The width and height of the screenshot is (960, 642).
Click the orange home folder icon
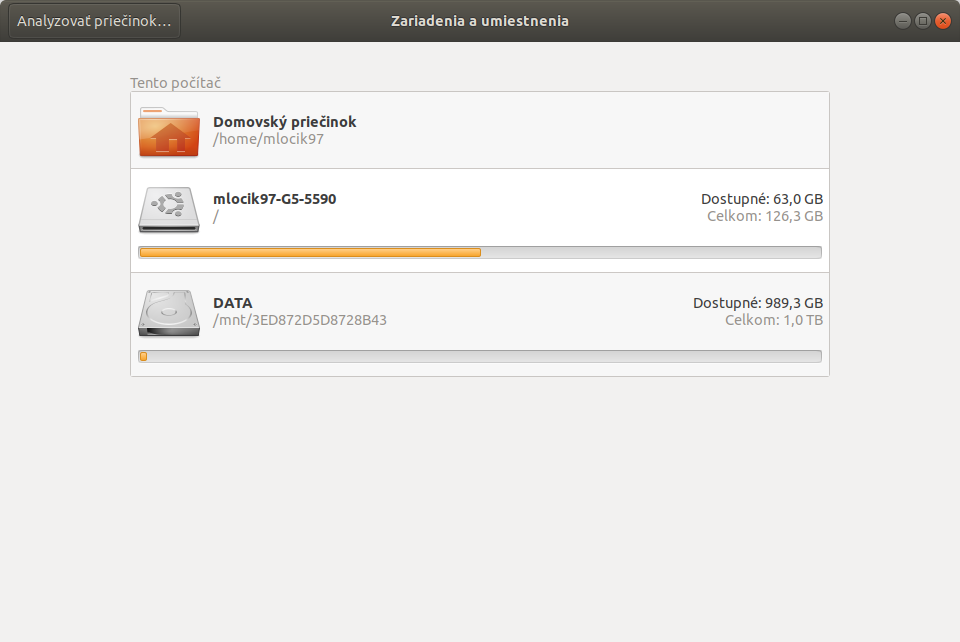(x=169, y=132)
